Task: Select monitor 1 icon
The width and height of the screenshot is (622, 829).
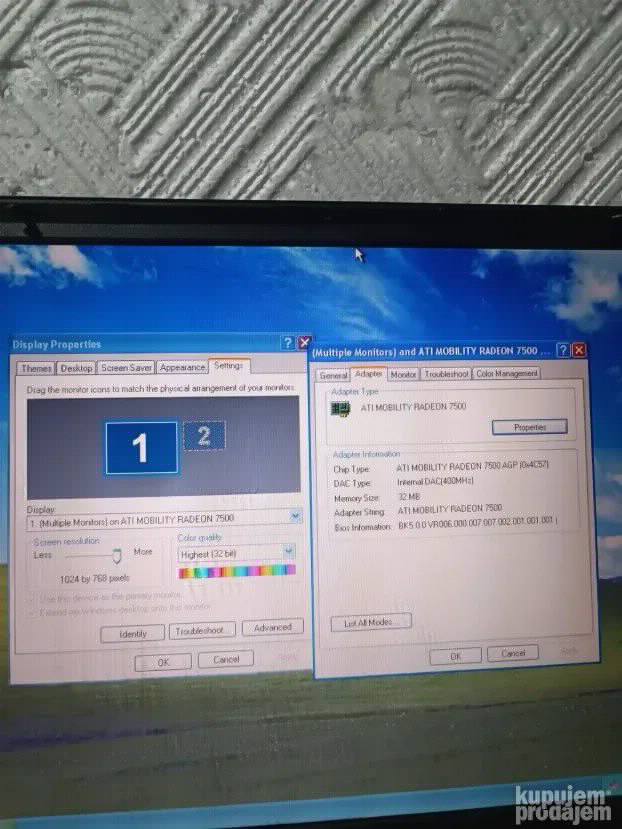Action: [141, 447]
